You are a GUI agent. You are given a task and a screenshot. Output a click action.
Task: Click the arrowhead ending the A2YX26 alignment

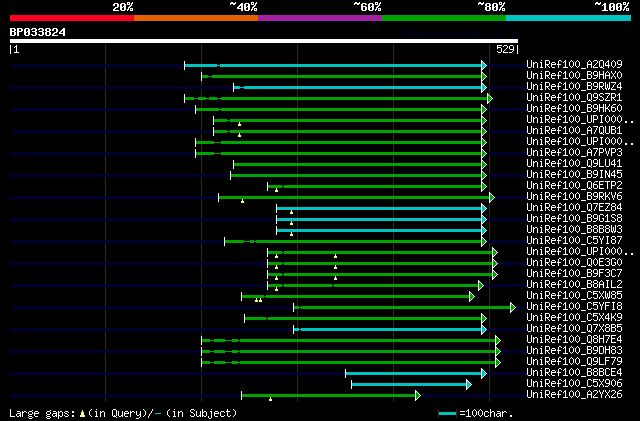418,396
